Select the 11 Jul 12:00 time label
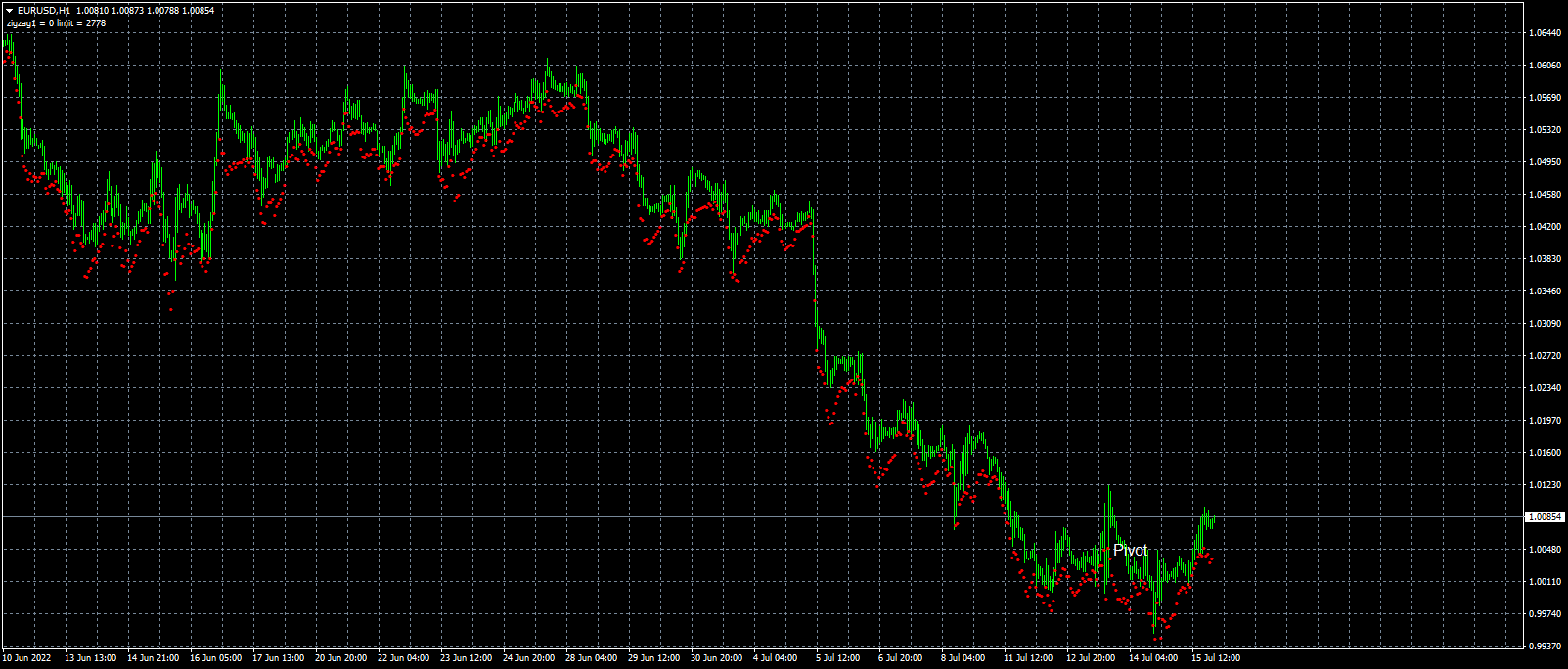The image size is (1568, 669). click(x=1029, y=657)
